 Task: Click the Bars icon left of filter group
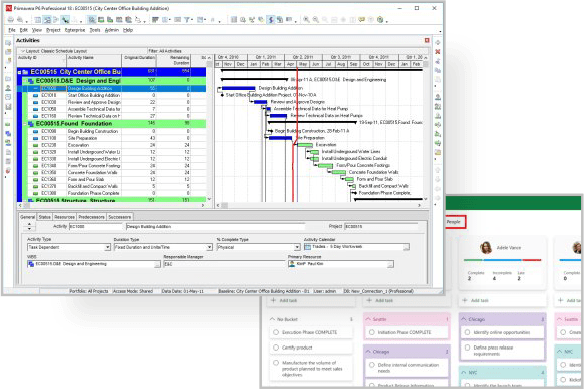click(155, 20)
